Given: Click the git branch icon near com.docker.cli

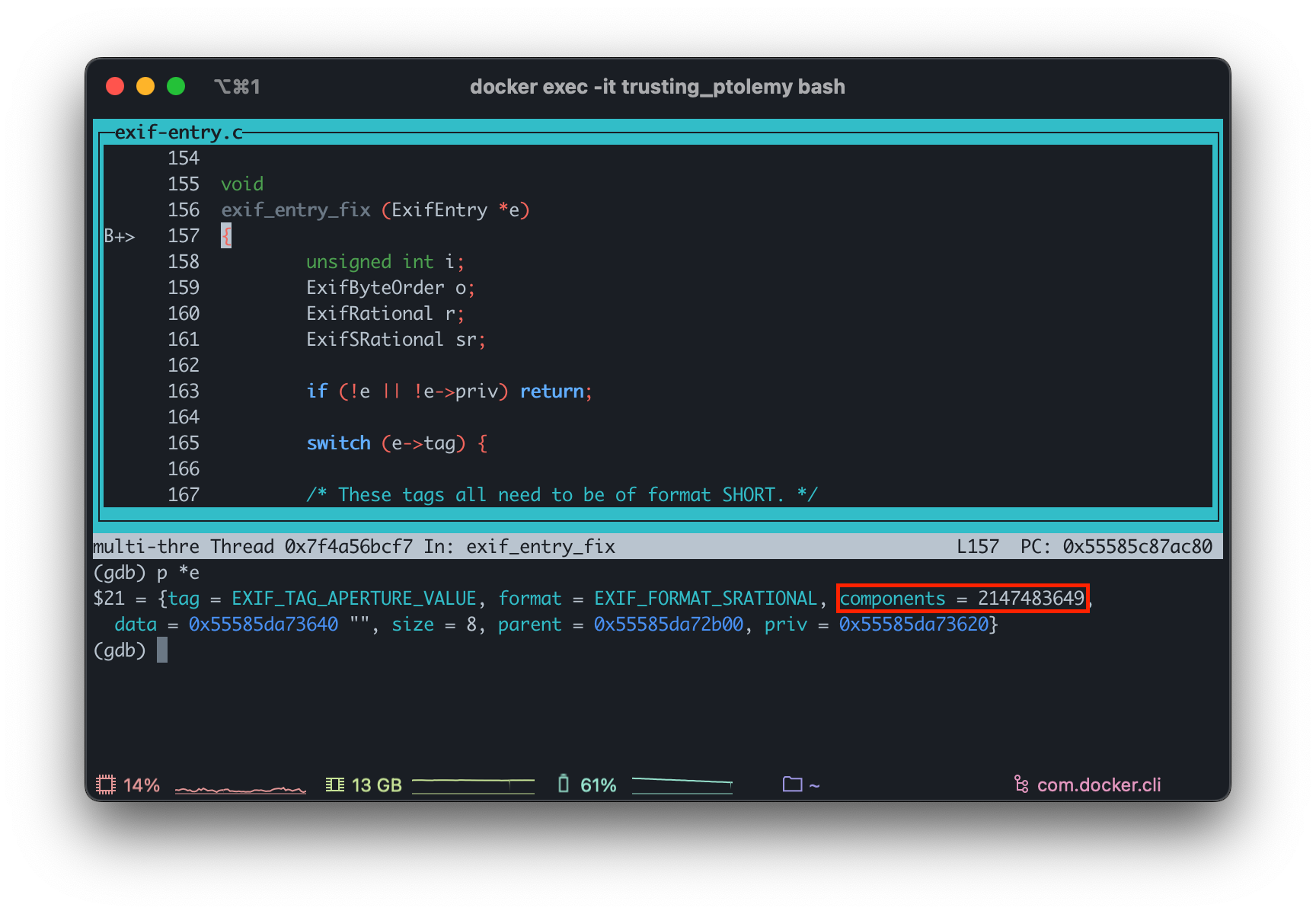Looking at the screenshot, I should tap(1021, 785).
